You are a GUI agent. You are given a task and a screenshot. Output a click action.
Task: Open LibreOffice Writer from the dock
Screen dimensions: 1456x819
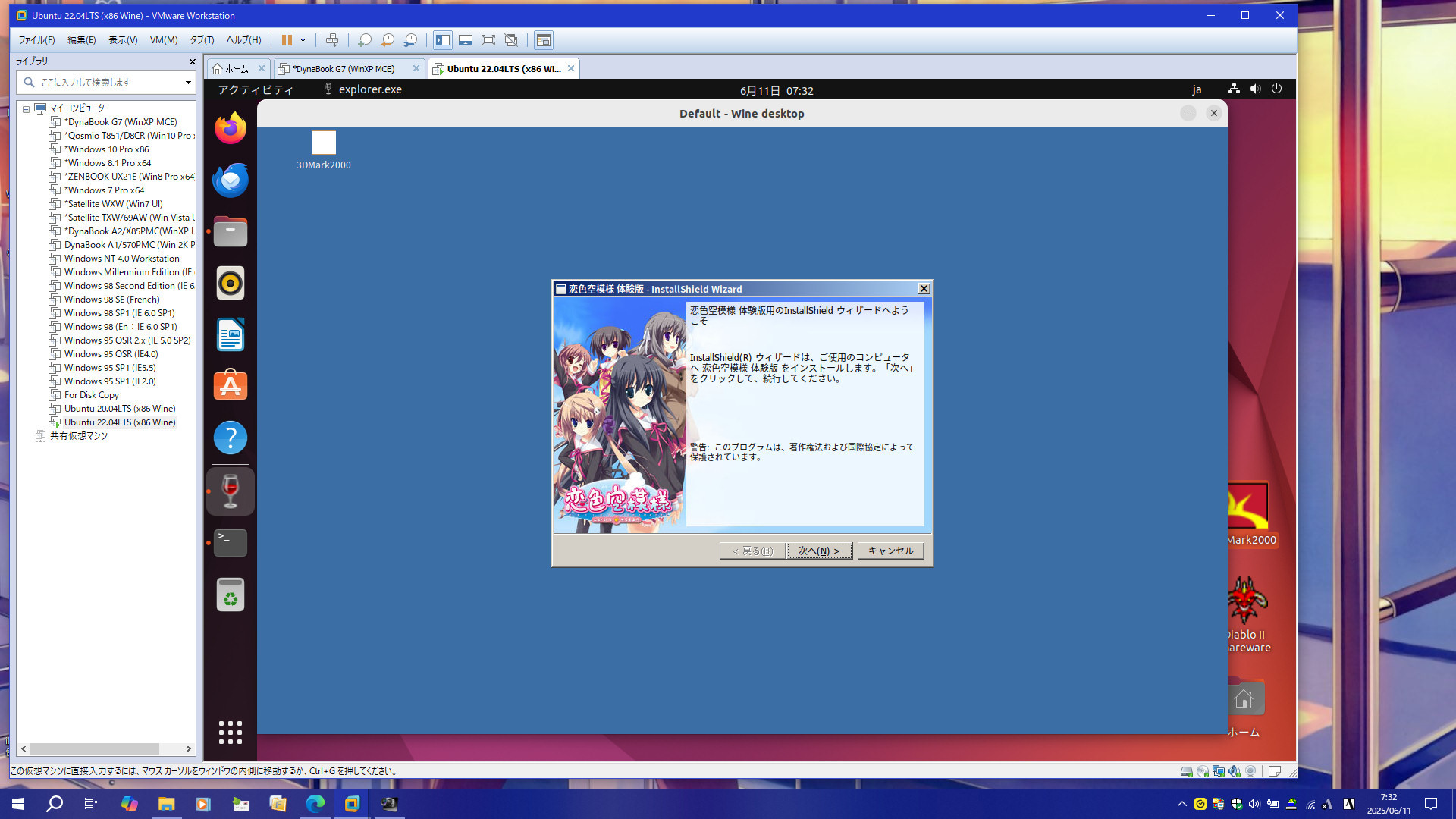[x=231, y=334]
